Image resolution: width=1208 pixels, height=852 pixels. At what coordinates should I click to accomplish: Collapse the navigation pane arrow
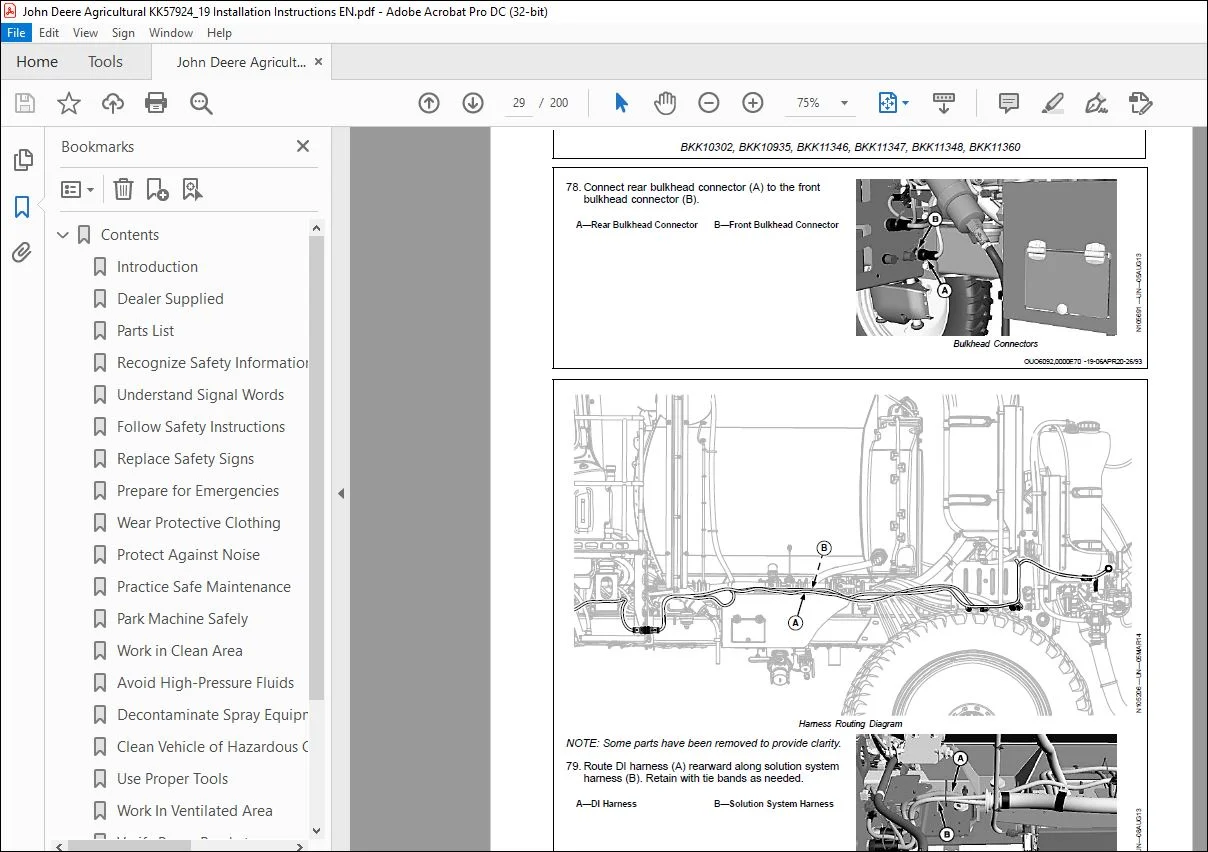coord(341,493)
